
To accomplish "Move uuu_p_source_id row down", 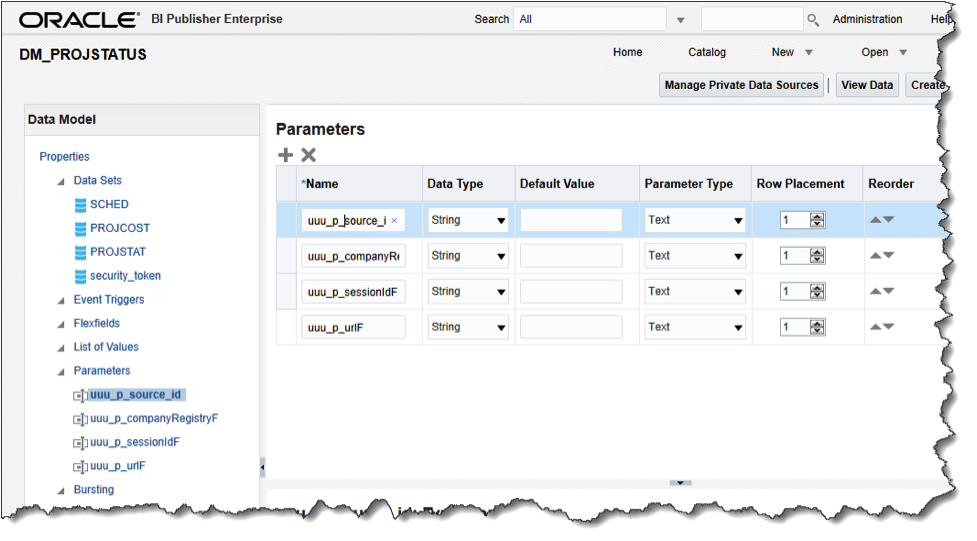I will [x=889, y=220].
